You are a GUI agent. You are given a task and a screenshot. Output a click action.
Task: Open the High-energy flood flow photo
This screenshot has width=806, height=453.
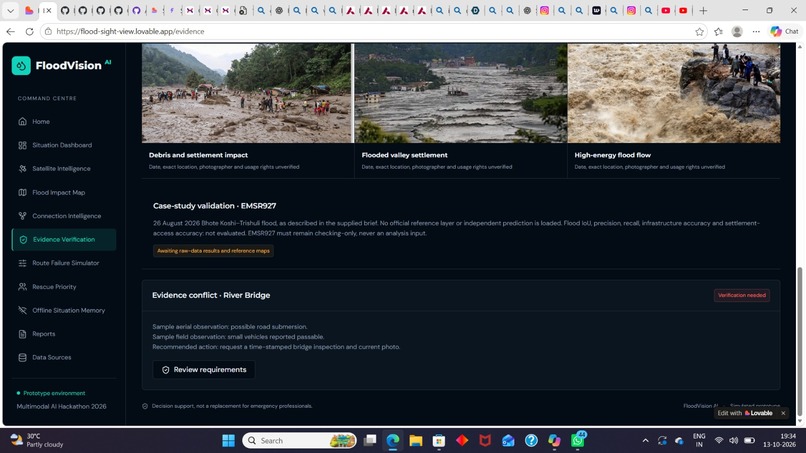tap(674, 93)
